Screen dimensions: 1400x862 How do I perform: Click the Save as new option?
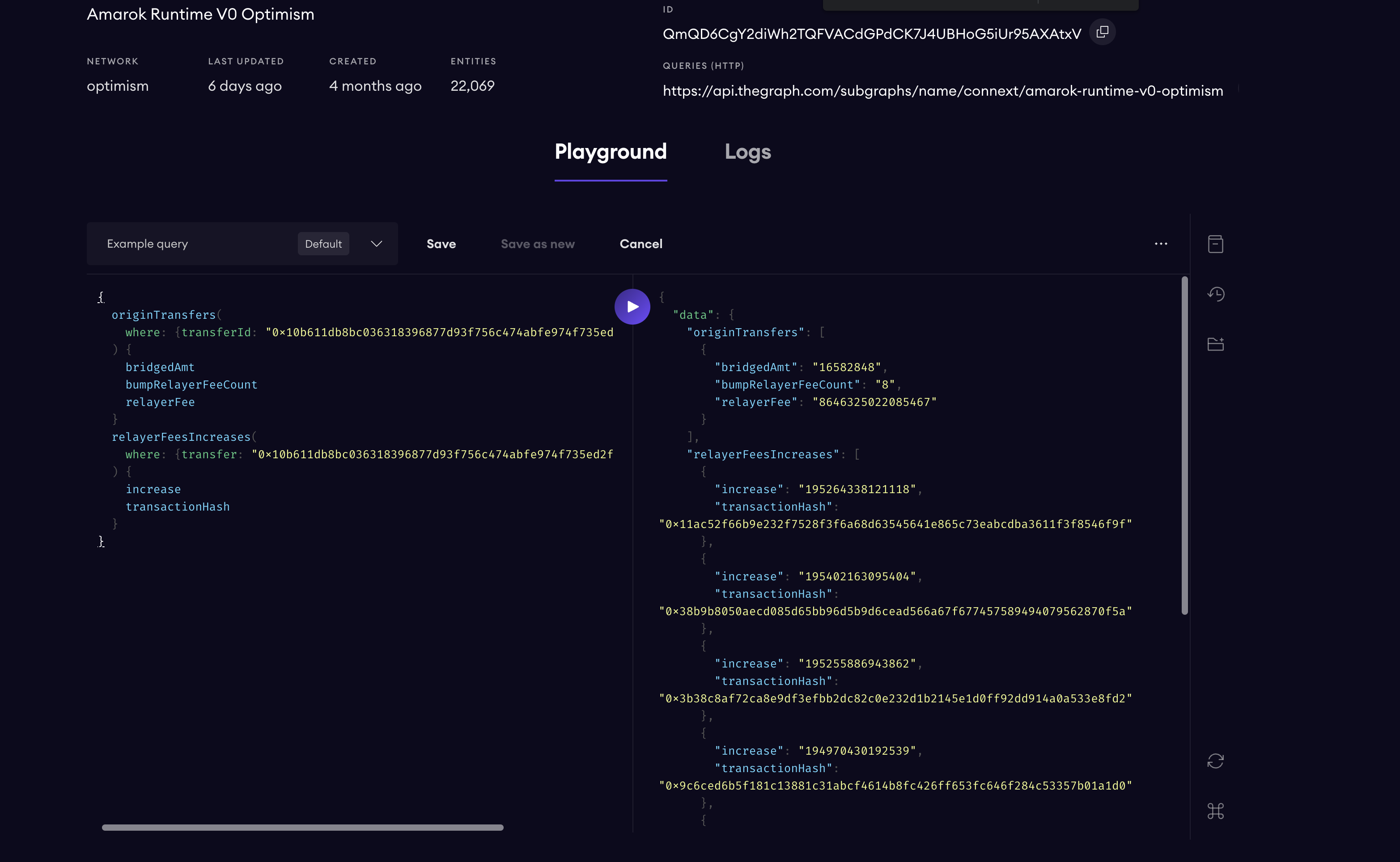coord(537,243)
